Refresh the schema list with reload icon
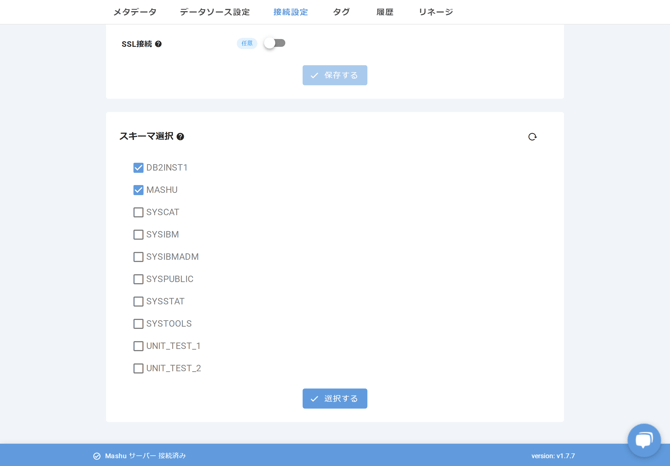The image size is (670, 466). (x=532, y=137)
